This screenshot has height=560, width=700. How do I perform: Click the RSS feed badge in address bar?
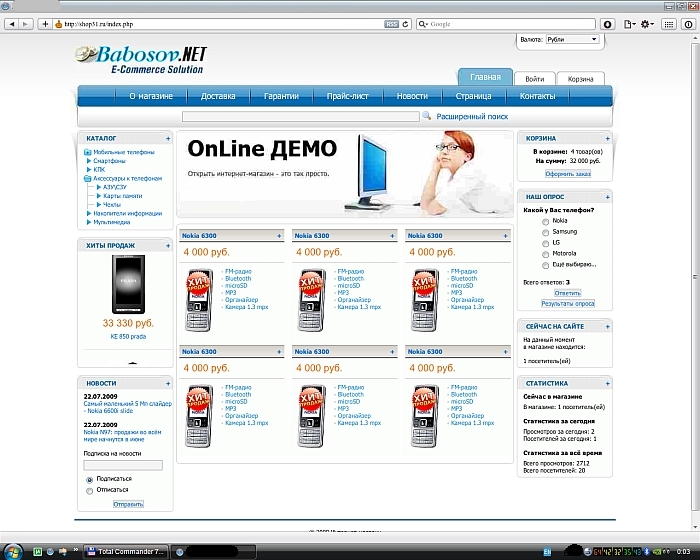click(392, 24)
